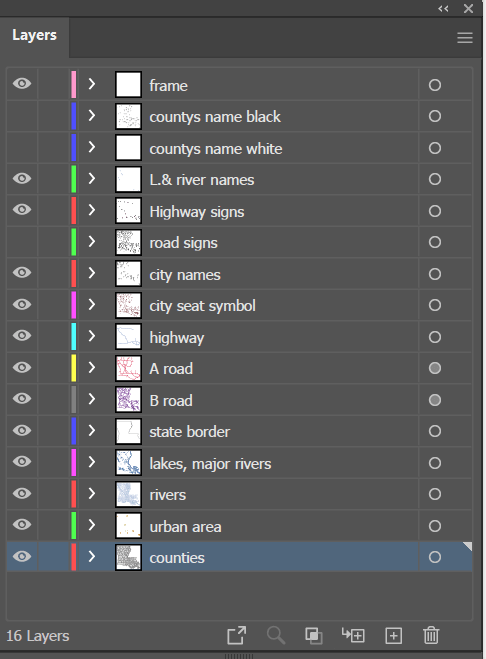Click Make/Release Clipping Mask icon
486x659 pixels.
(314, 635)
